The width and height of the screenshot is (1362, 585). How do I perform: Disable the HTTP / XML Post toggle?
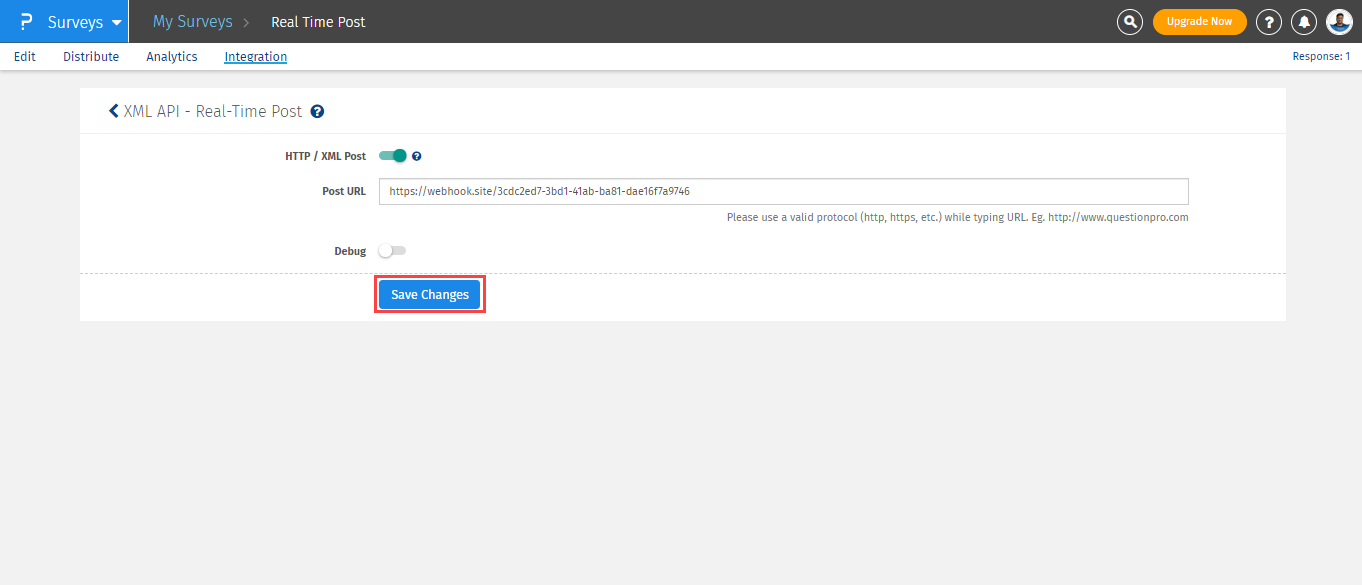393,156
